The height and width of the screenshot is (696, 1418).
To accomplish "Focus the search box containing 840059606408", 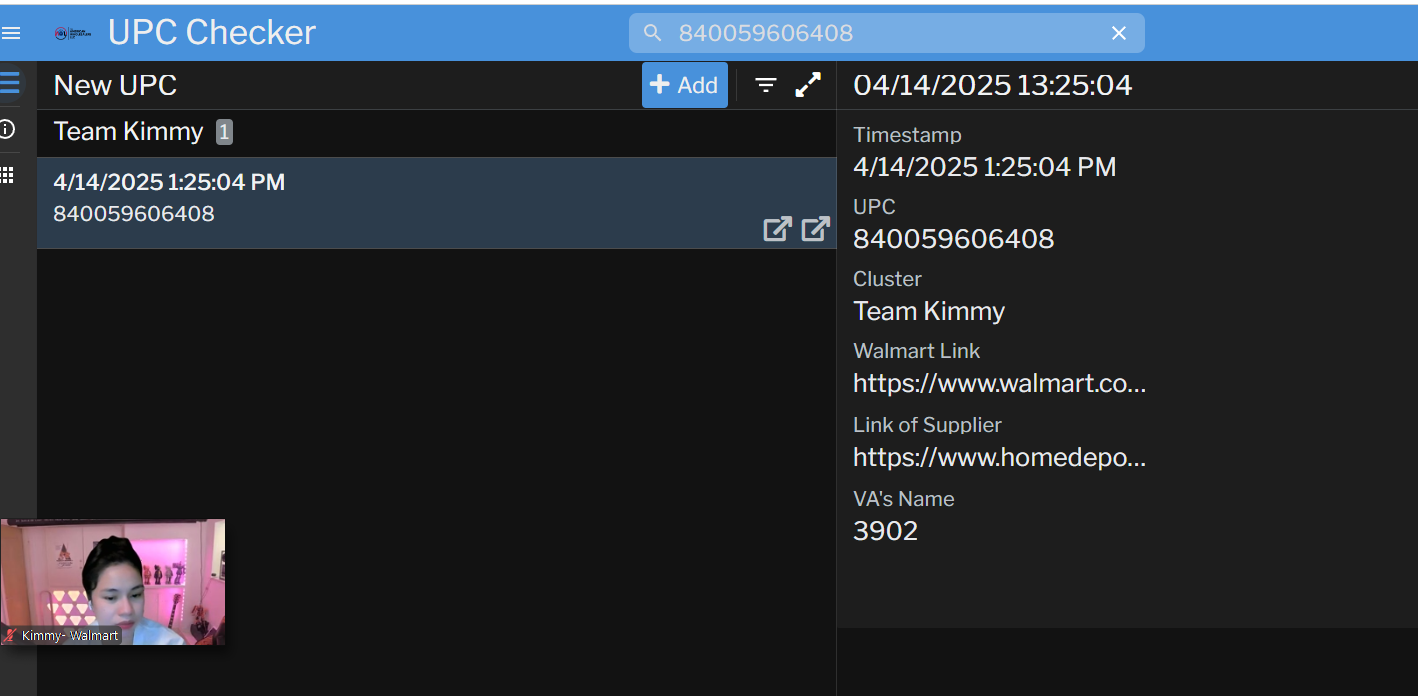I will (880, 33).
